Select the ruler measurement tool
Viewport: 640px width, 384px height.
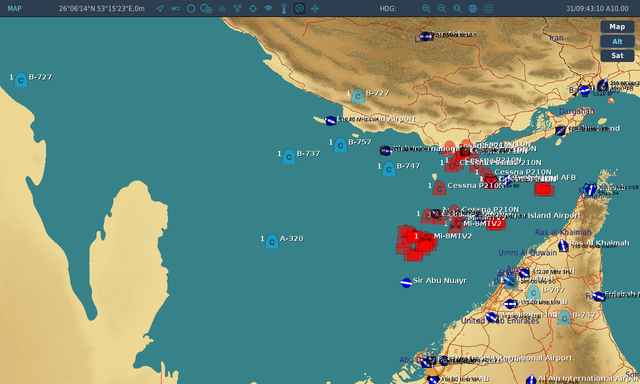pyautogui.click(x=176, y=9)
